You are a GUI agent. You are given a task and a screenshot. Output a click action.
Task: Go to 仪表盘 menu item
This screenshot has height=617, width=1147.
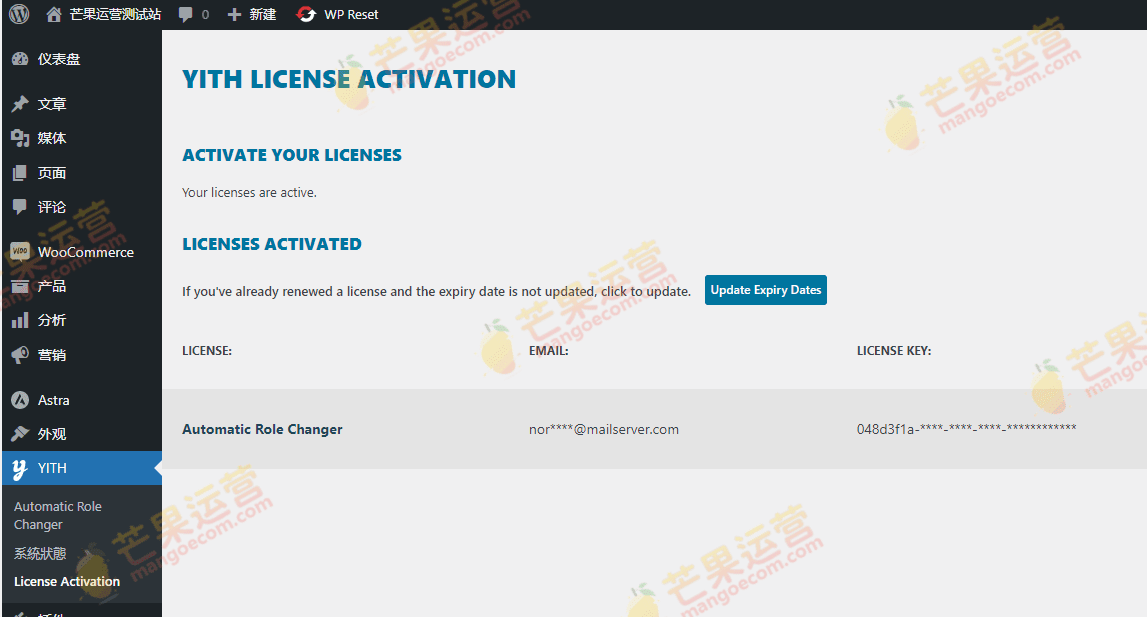(59, 59)
